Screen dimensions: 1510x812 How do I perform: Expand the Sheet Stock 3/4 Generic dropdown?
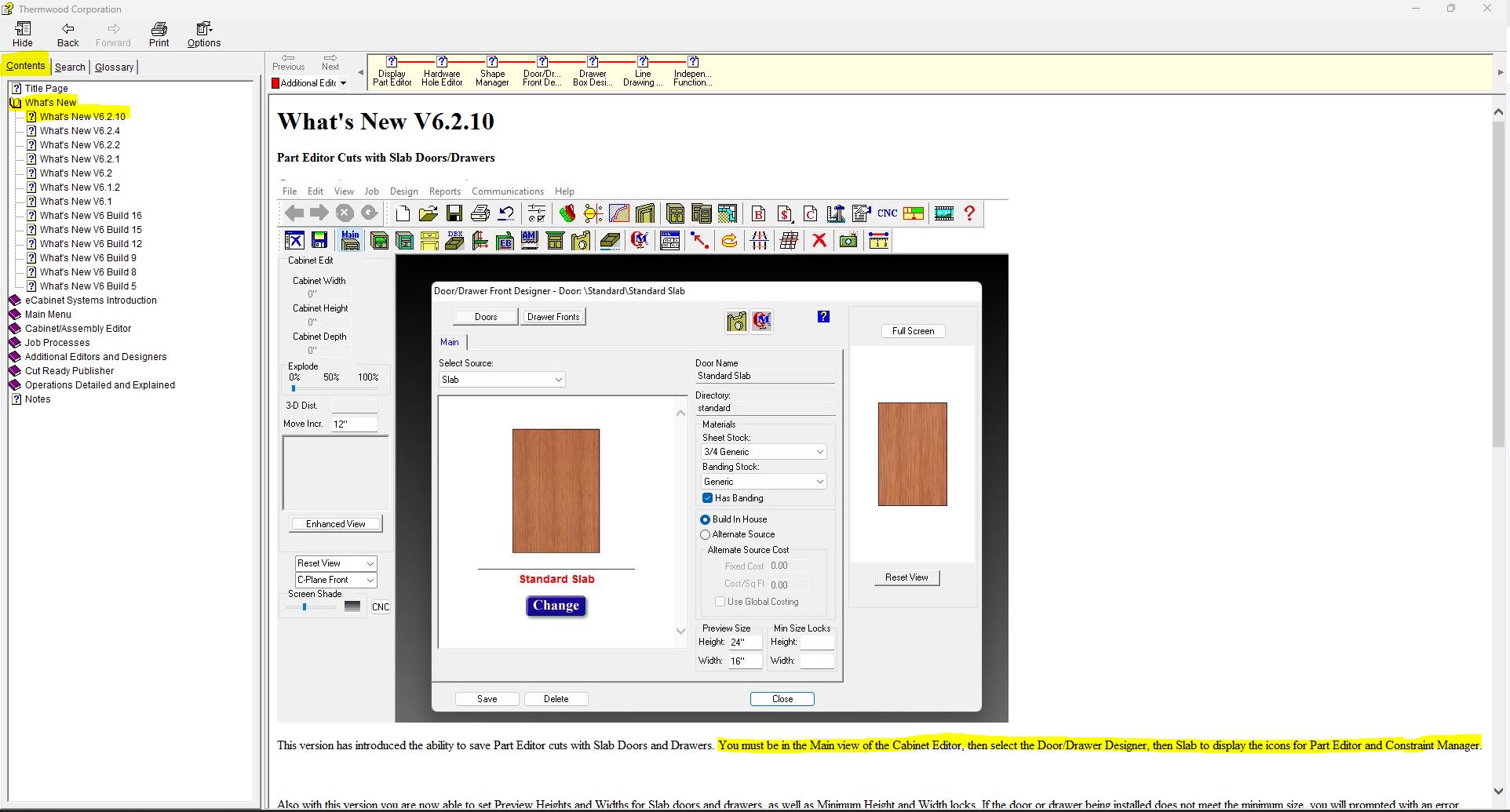tap(819, 452)
